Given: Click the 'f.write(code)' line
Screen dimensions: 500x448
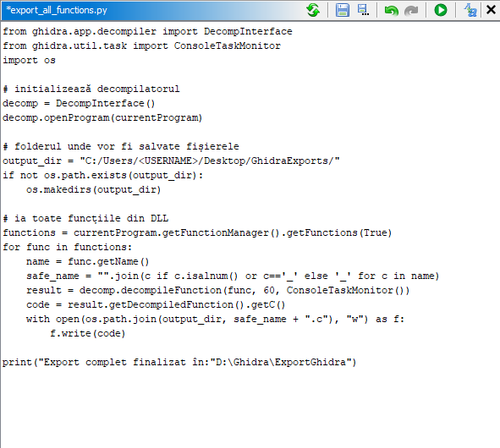Looking at the screenshot, I should [88, 334].
